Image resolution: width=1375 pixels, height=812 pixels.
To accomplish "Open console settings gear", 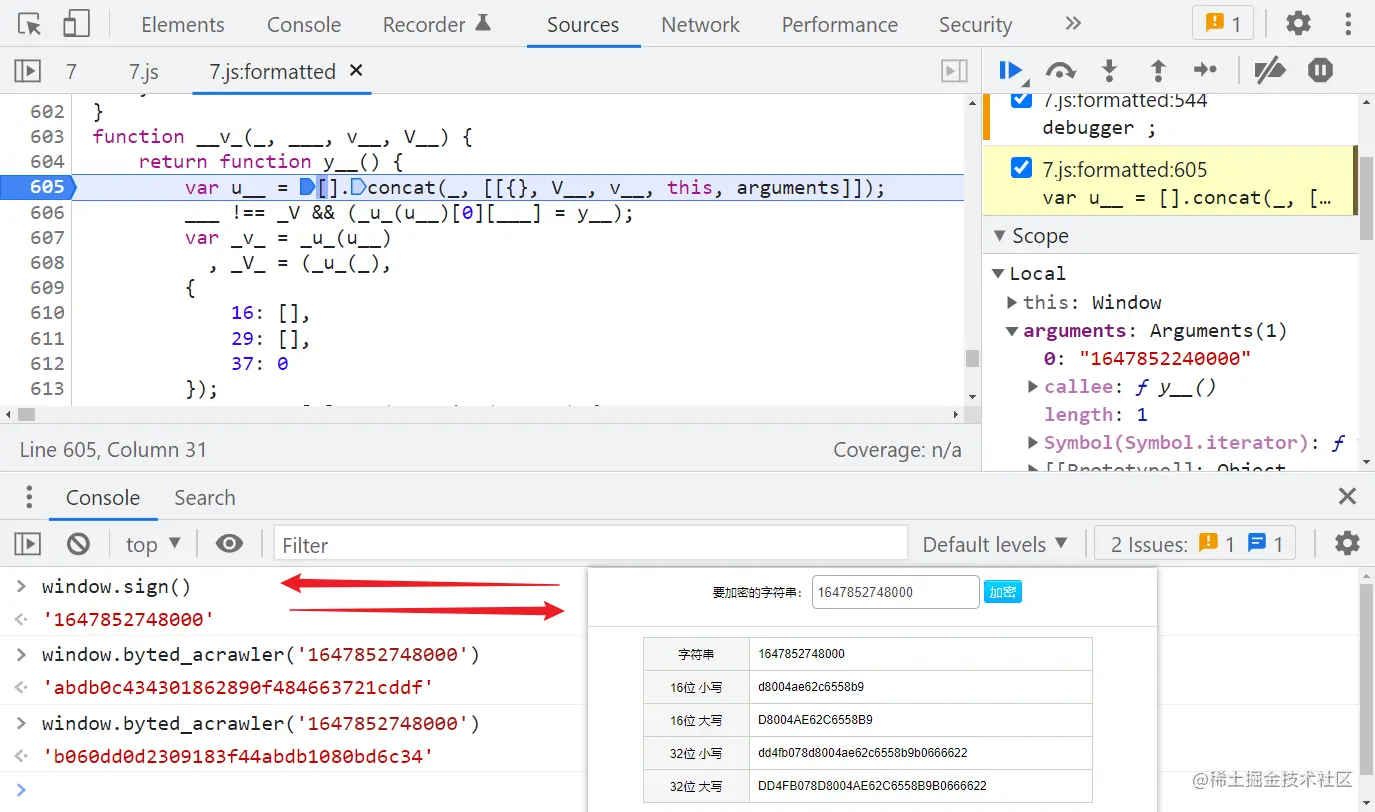I will [1347, 543].
